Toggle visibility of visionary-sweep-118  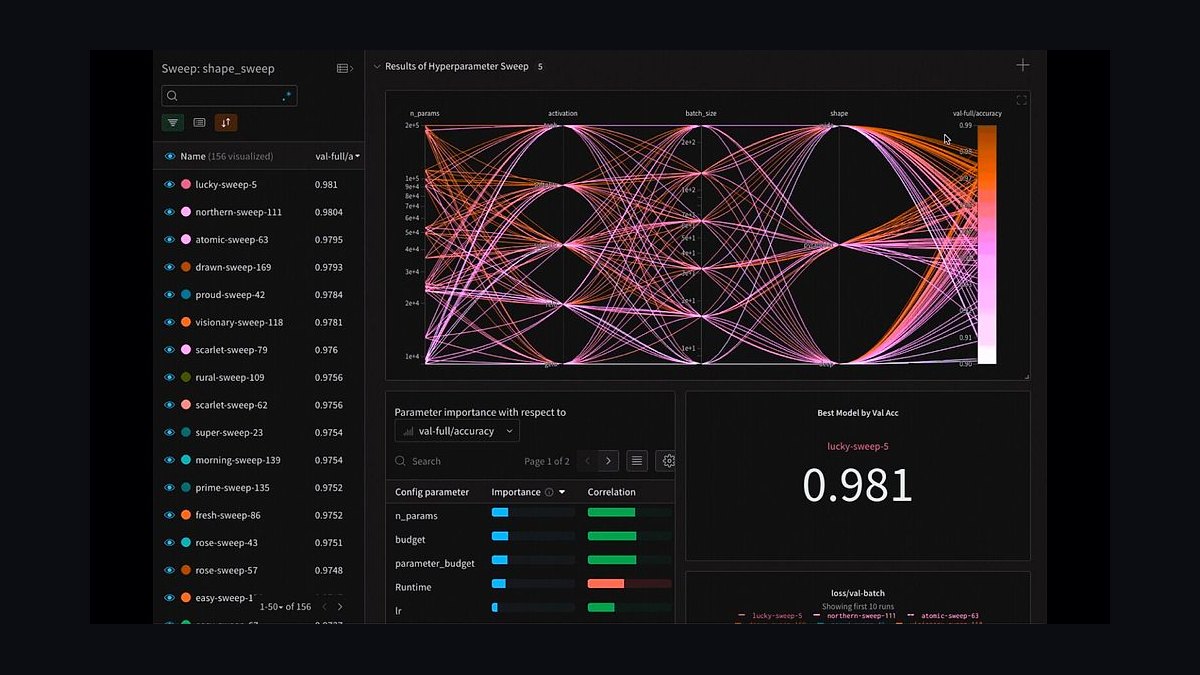click(x=169, y=322)
